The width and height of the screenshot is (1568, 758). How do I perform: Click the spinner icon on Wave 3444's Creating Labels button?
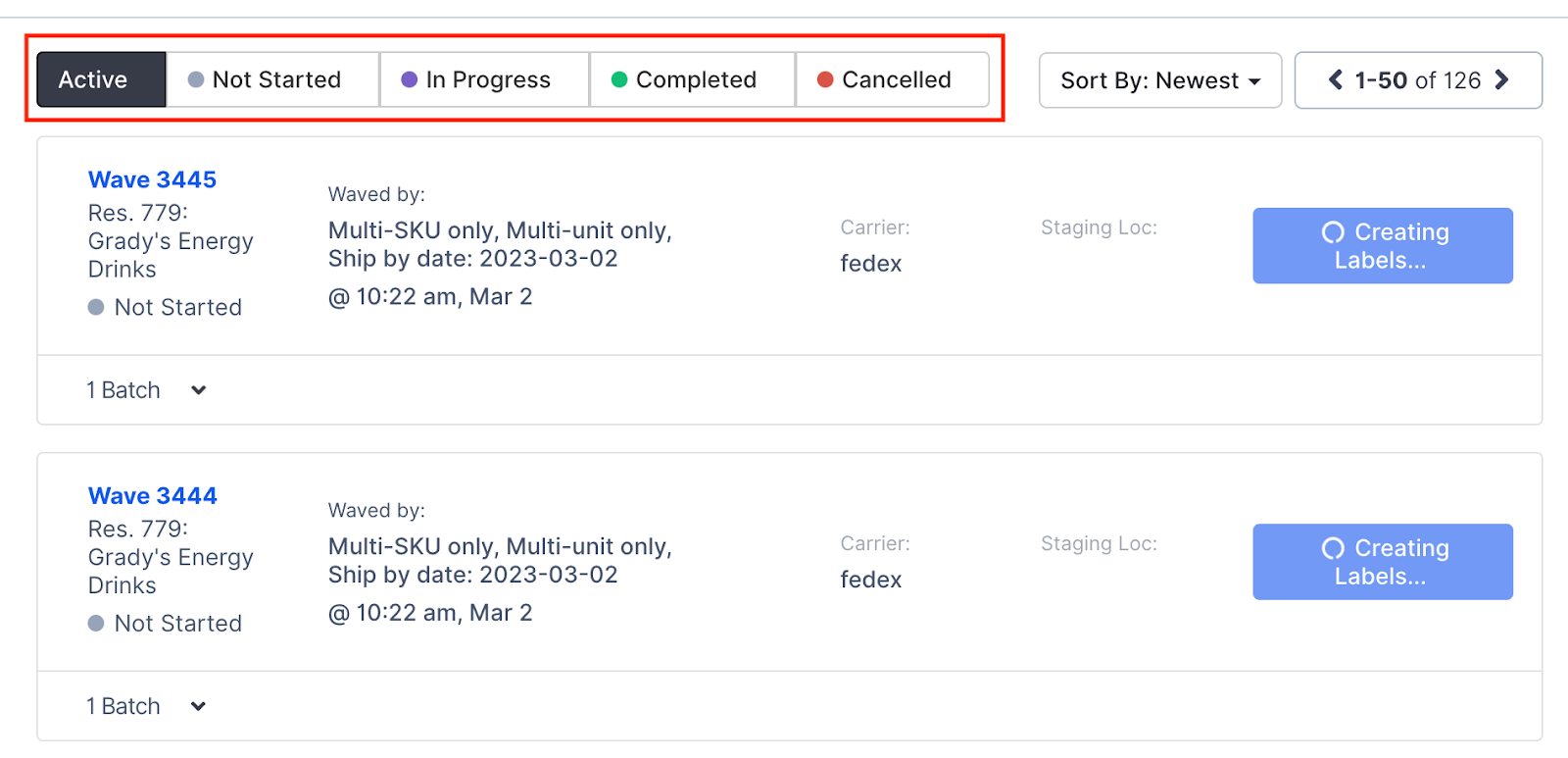tap(1333, 548)
